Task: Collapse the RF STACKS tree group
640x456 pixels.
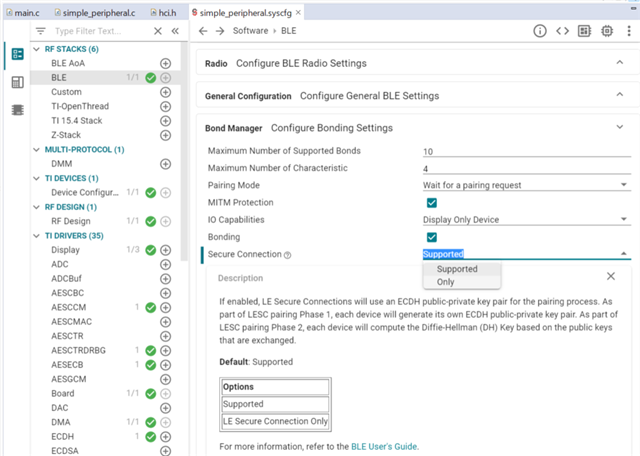Action: pos(38,48)
